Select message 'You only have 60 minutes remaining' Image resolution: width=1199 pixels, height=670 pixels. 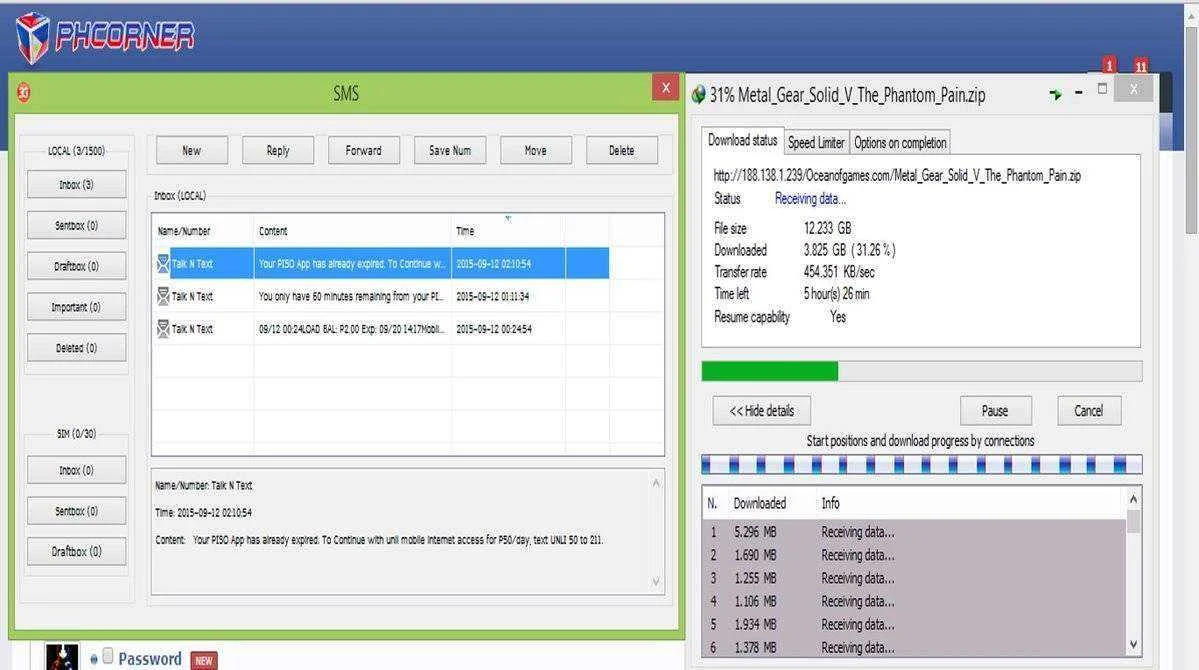click(x=381, y=296)
